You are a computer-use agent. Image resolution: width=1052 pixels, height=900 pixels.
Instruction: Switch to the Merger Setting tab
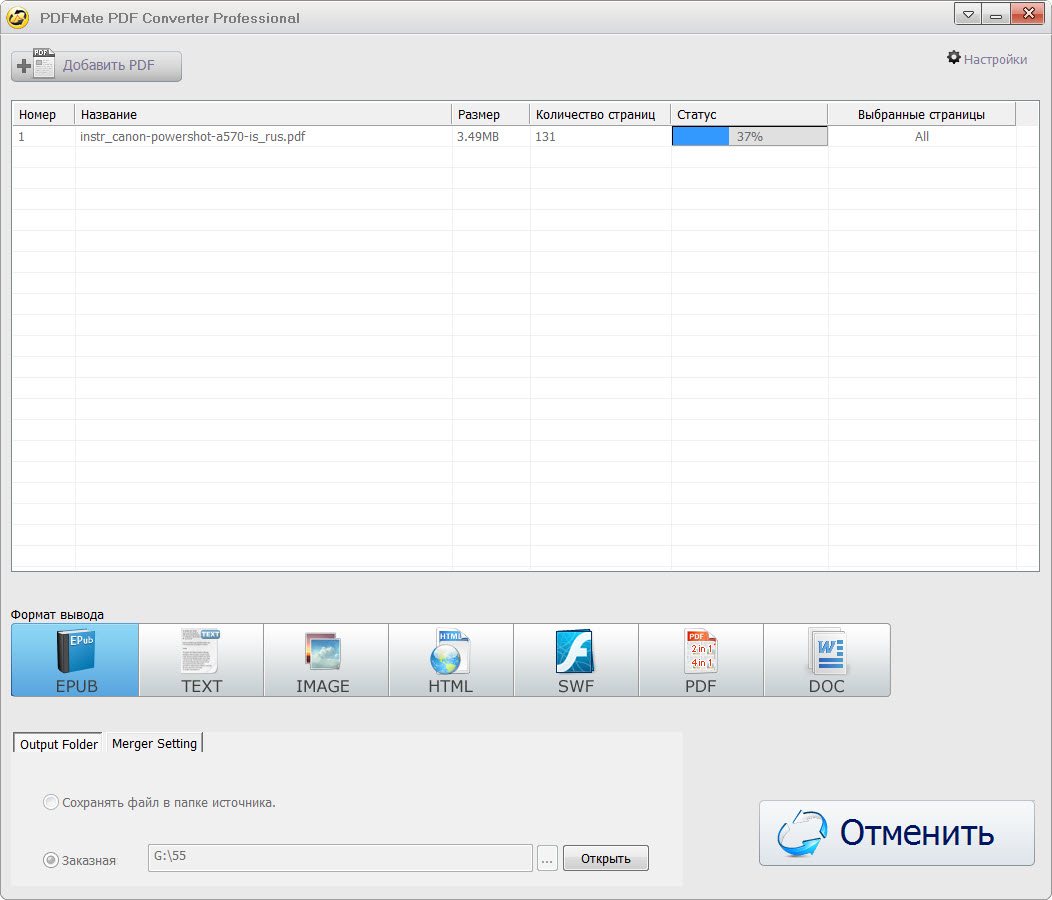point(154,743)
